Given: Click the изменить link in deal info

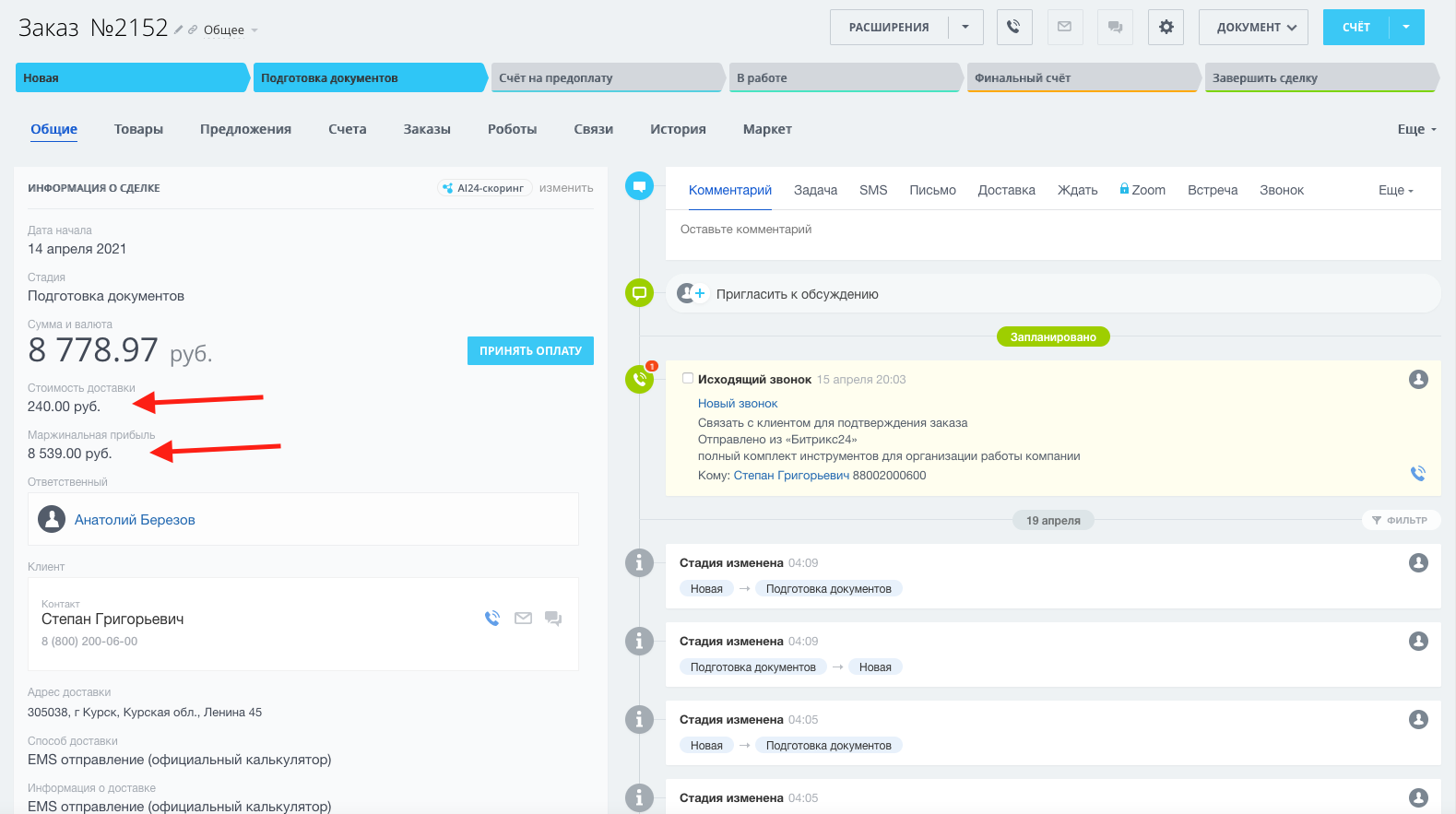Looking at the screenshot, I should pos(566,188).
